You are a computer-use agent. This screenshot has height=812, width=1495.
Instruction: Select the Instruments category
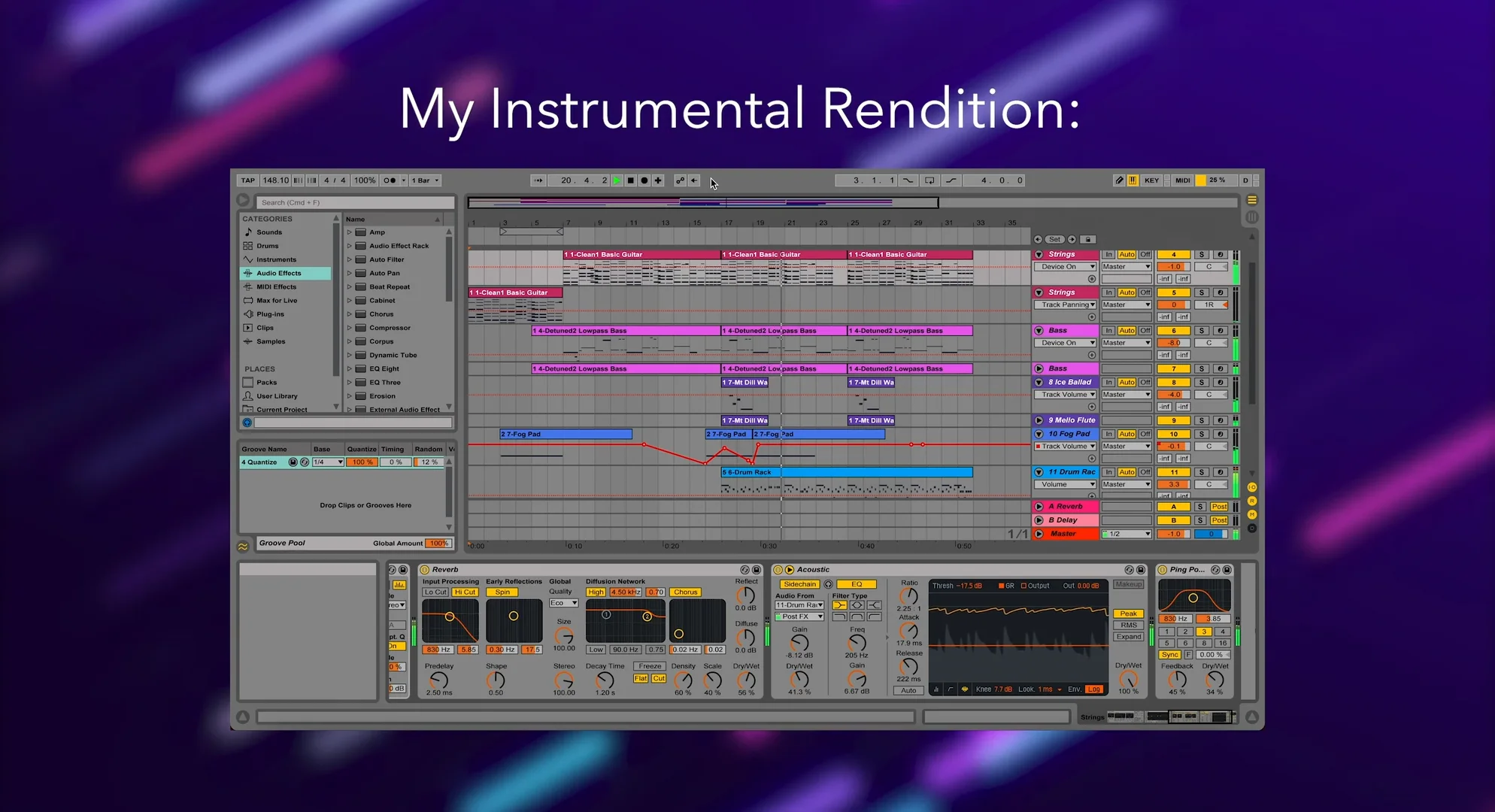click(x=276, y=259)
